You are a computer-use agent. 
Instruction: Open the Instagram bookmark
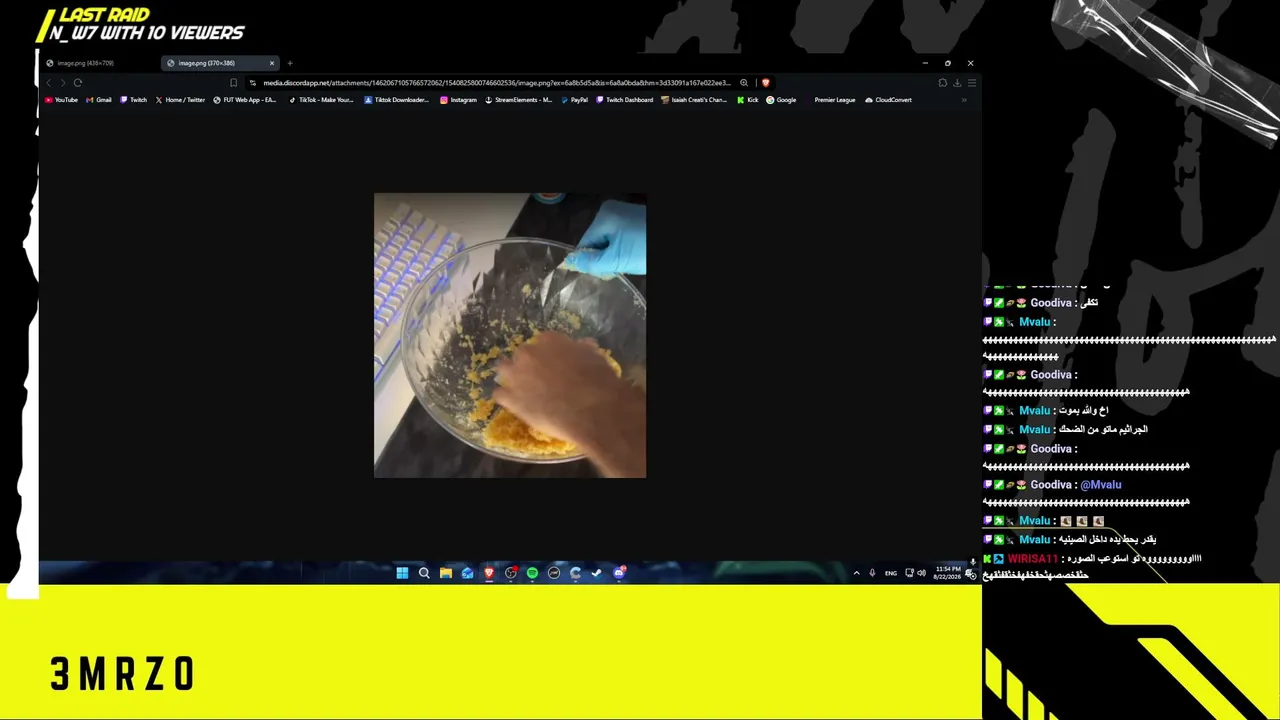459,100
